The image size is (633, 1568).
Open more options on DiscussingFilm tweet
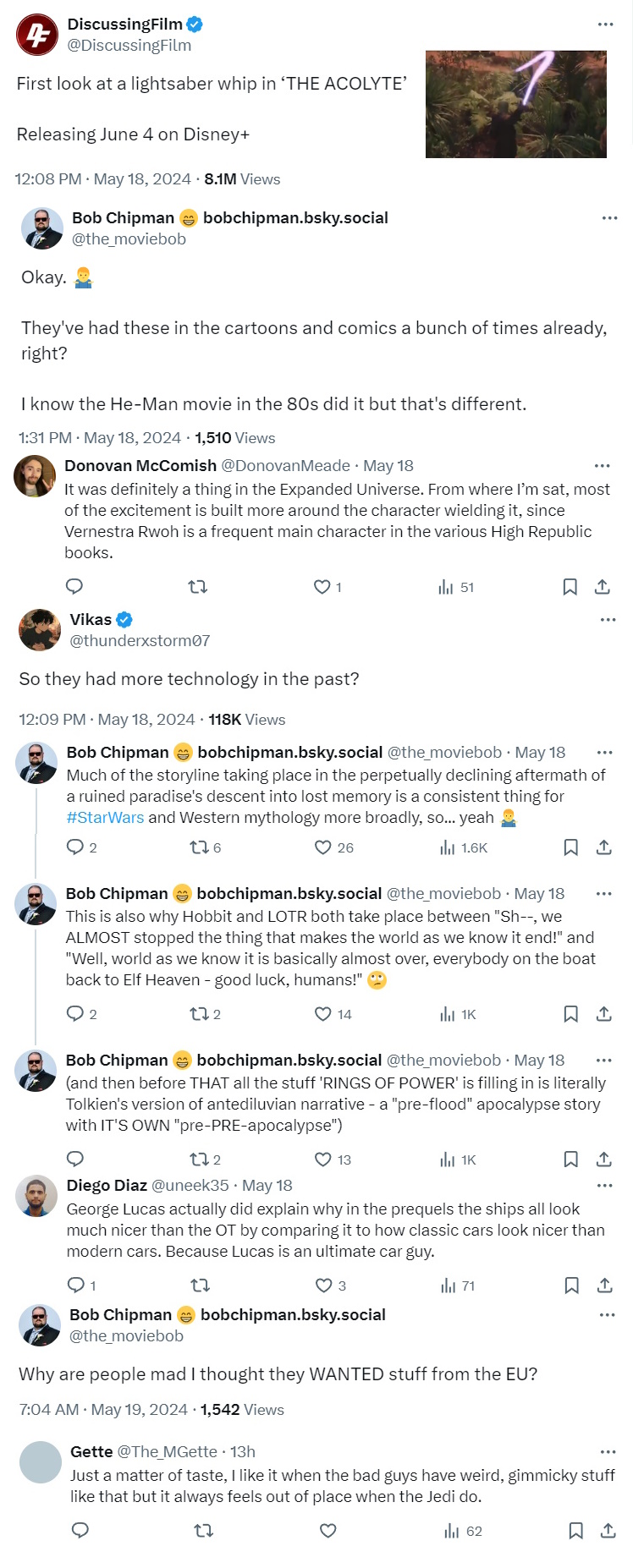(x=605, y=25)
